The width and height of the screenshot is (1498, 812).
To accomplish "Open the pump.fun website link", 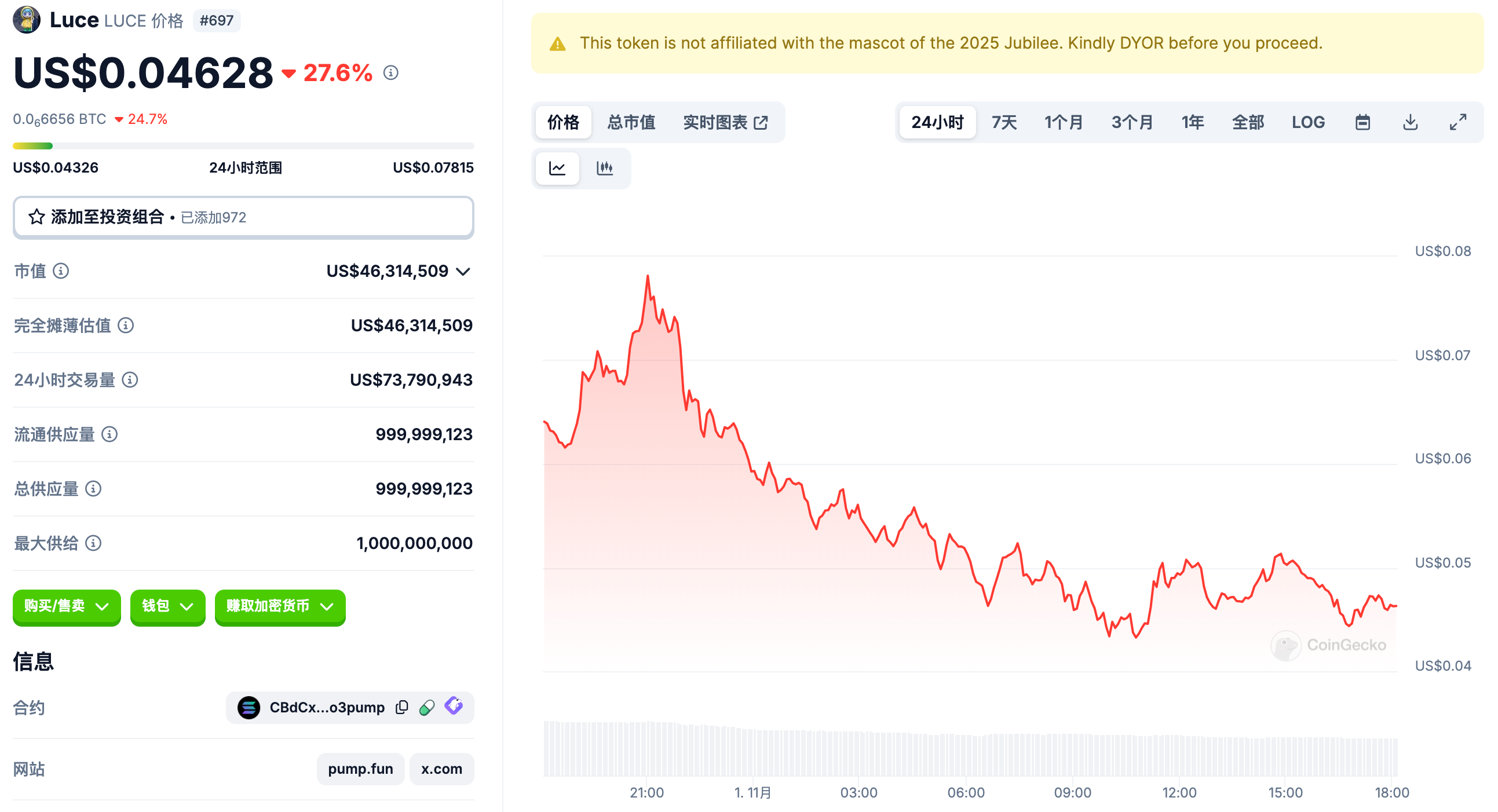I will pos(360,769).
